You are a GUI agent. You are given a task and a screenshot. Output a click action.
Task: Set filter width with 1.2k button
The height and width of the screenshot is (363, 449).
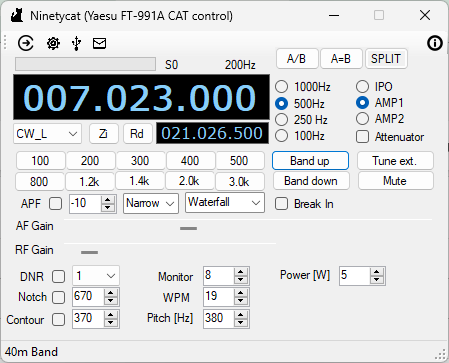point(90,181)
